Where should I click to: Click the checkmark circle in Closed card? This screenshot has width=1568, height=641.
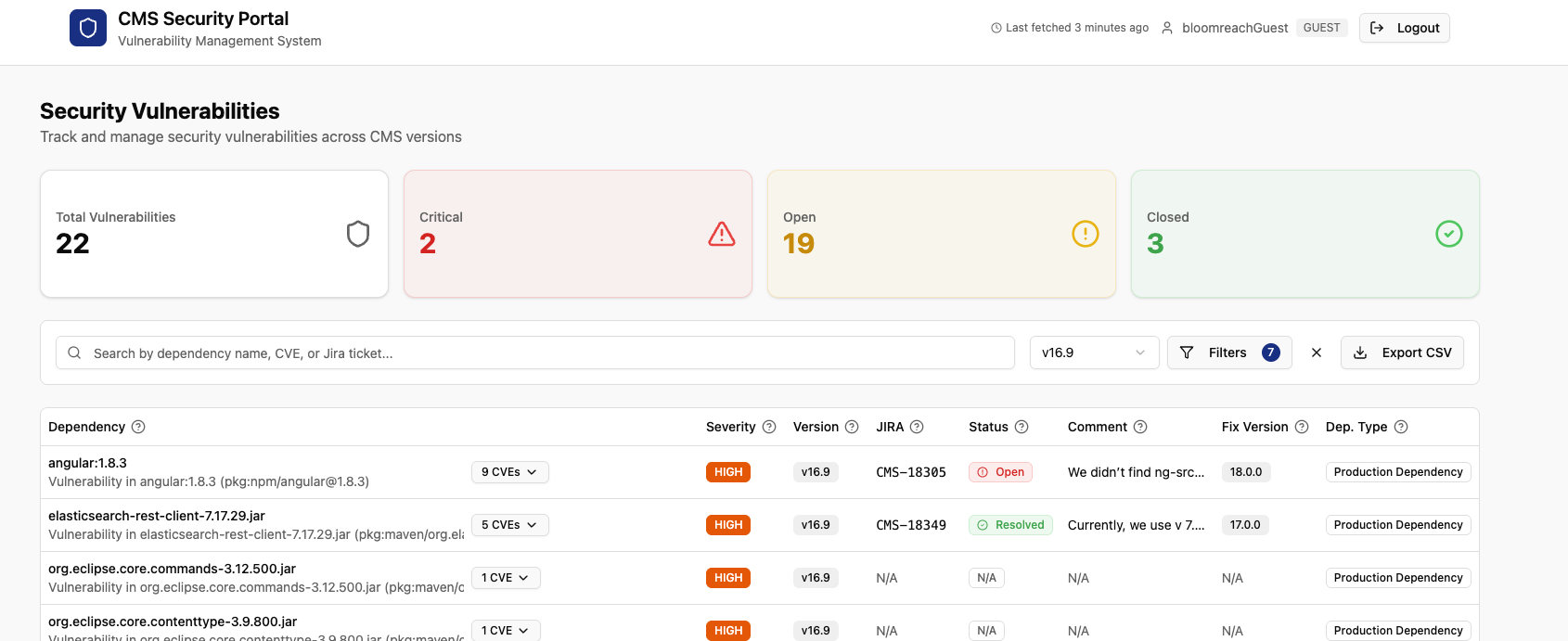[1449, 234]
